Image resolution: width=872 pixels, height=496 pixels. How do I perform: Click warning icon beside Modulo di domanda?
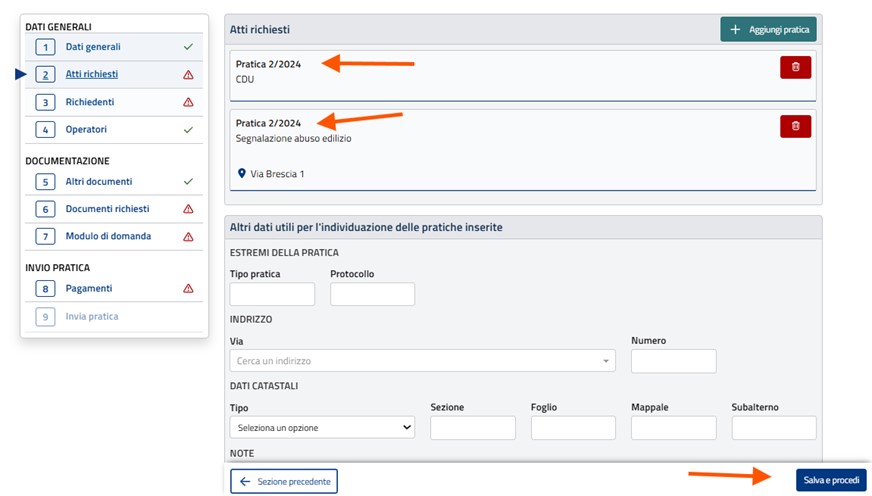click(188, 237)
